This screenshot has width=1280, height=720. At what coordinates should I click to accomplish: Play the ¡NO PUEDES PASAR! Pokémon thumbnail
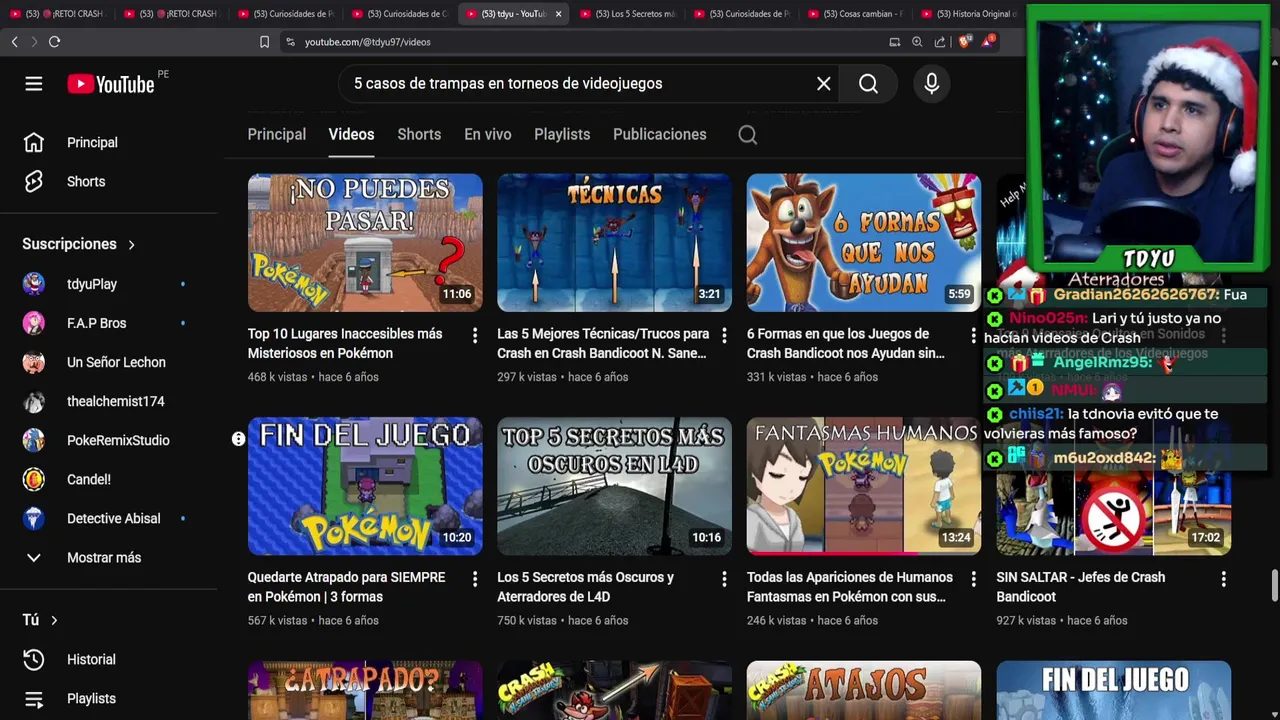tap(365, 243)
